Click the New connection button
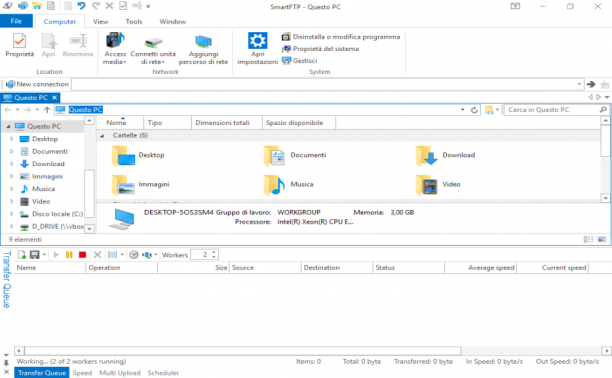 point(37,84)
